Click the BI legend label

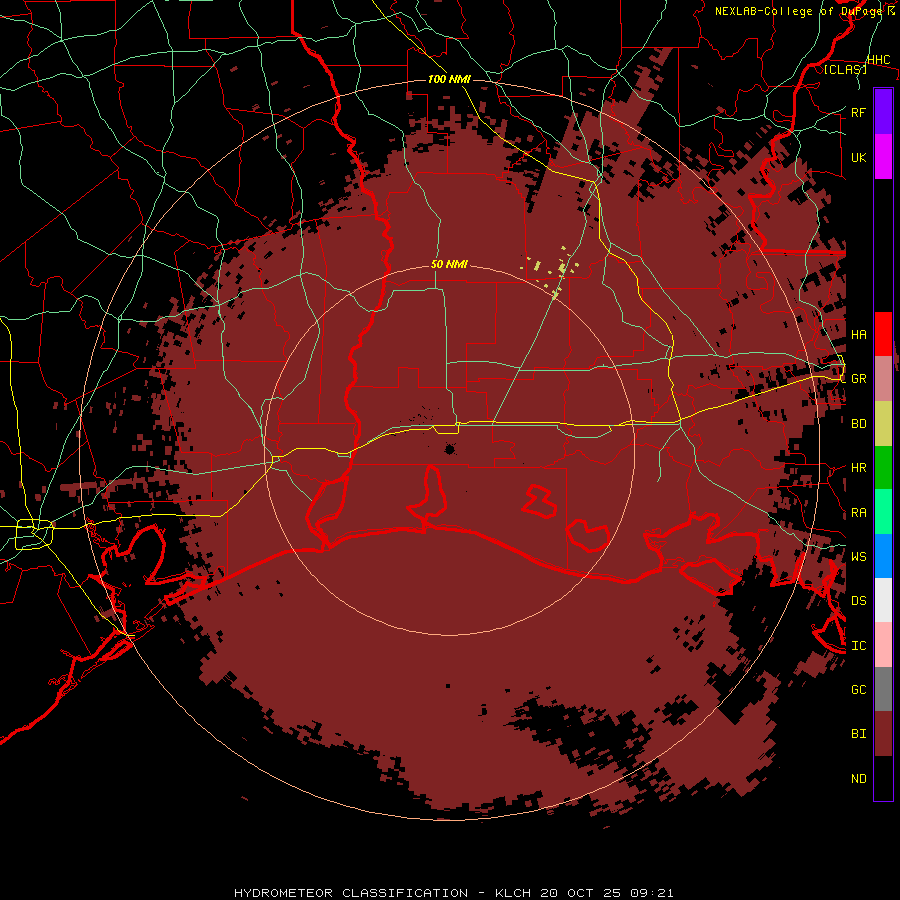tap(858, 734)
